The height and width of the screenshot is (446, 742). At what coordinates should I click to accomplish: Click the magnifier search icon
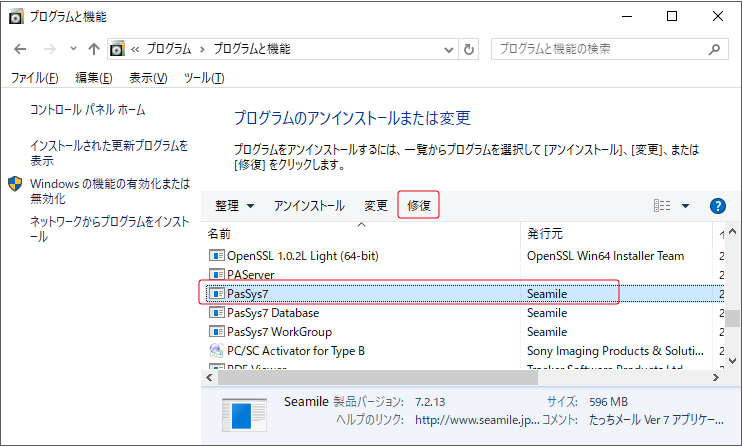[x=714, y=49]
